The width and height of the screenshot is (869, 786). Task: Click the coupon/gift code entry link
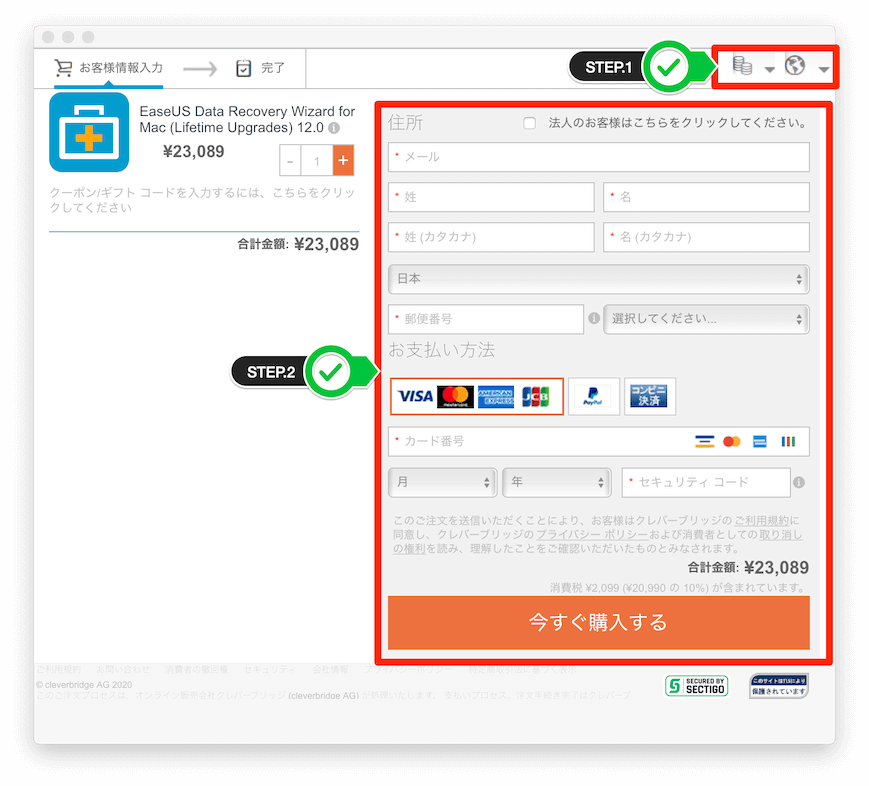coord(202,200)
